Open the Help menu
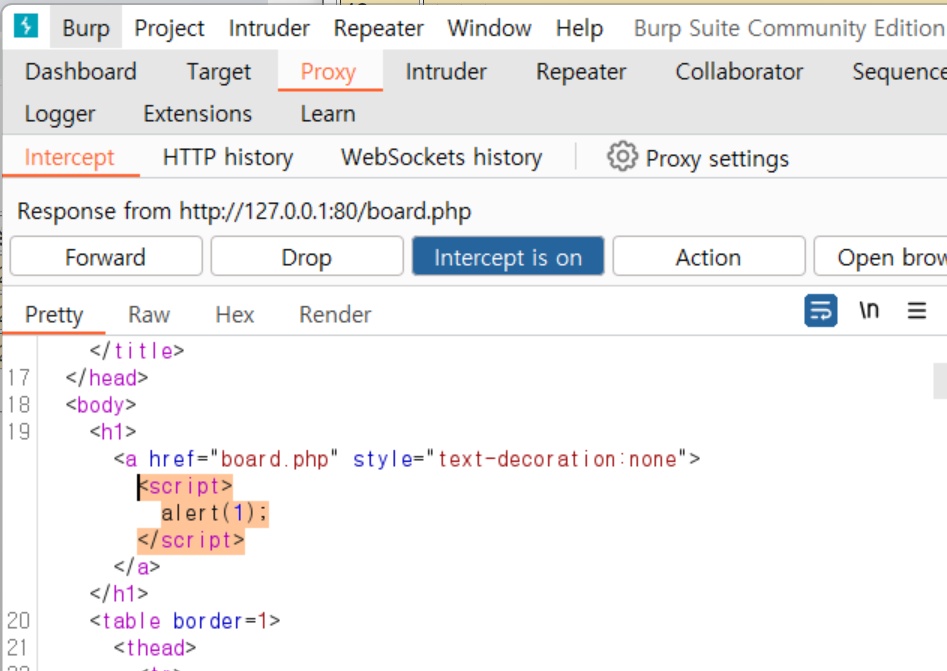 [579, 28]
